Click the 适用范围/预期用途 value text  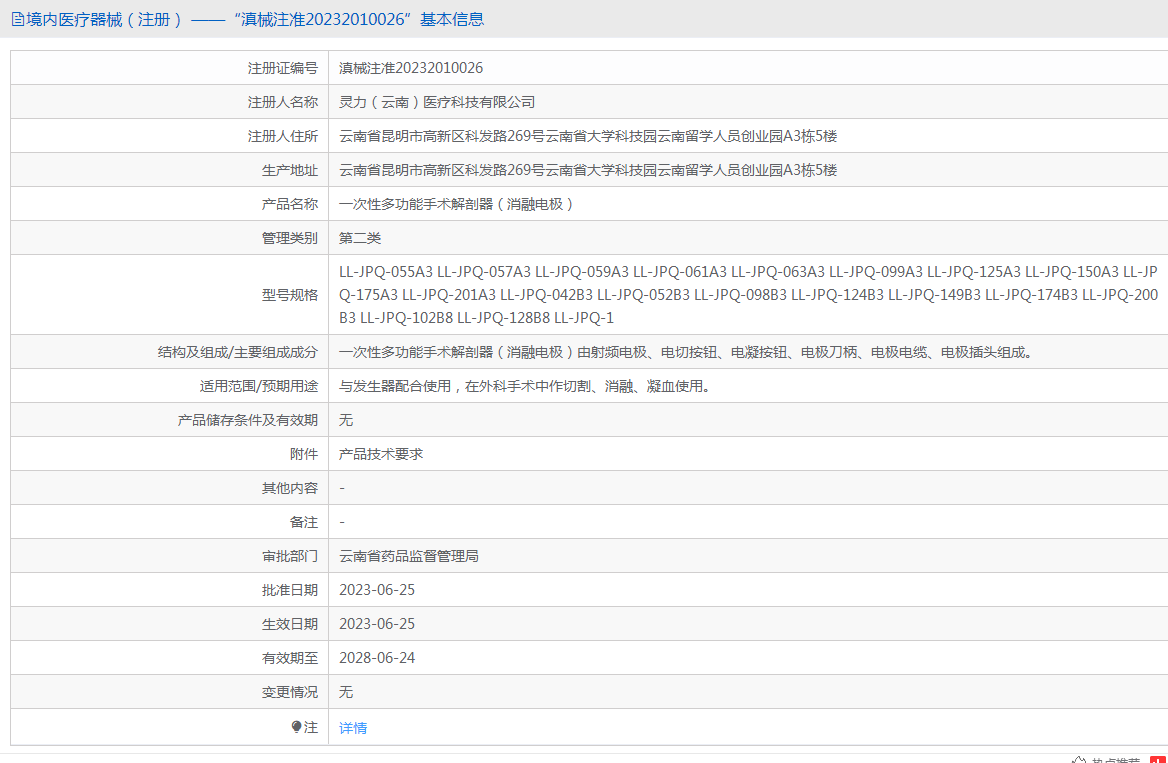525,387
